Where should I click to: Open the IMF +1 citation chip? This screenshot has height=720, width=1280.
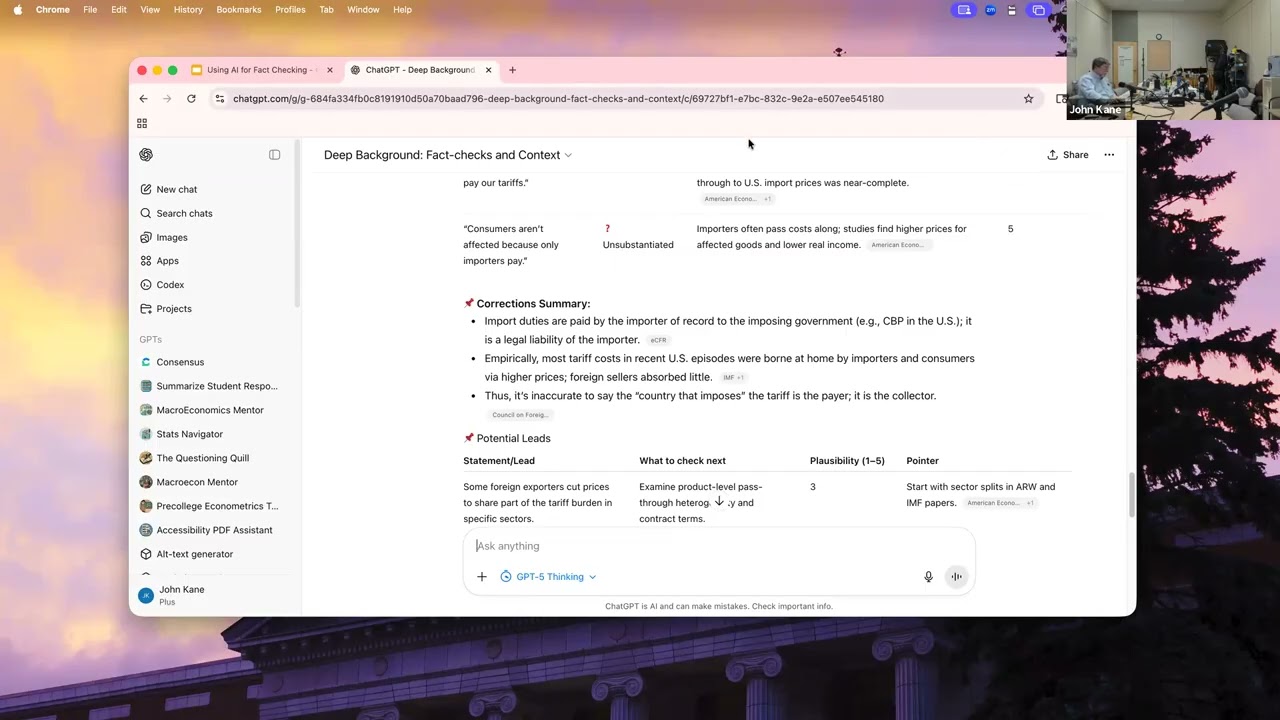pos(733,378)
